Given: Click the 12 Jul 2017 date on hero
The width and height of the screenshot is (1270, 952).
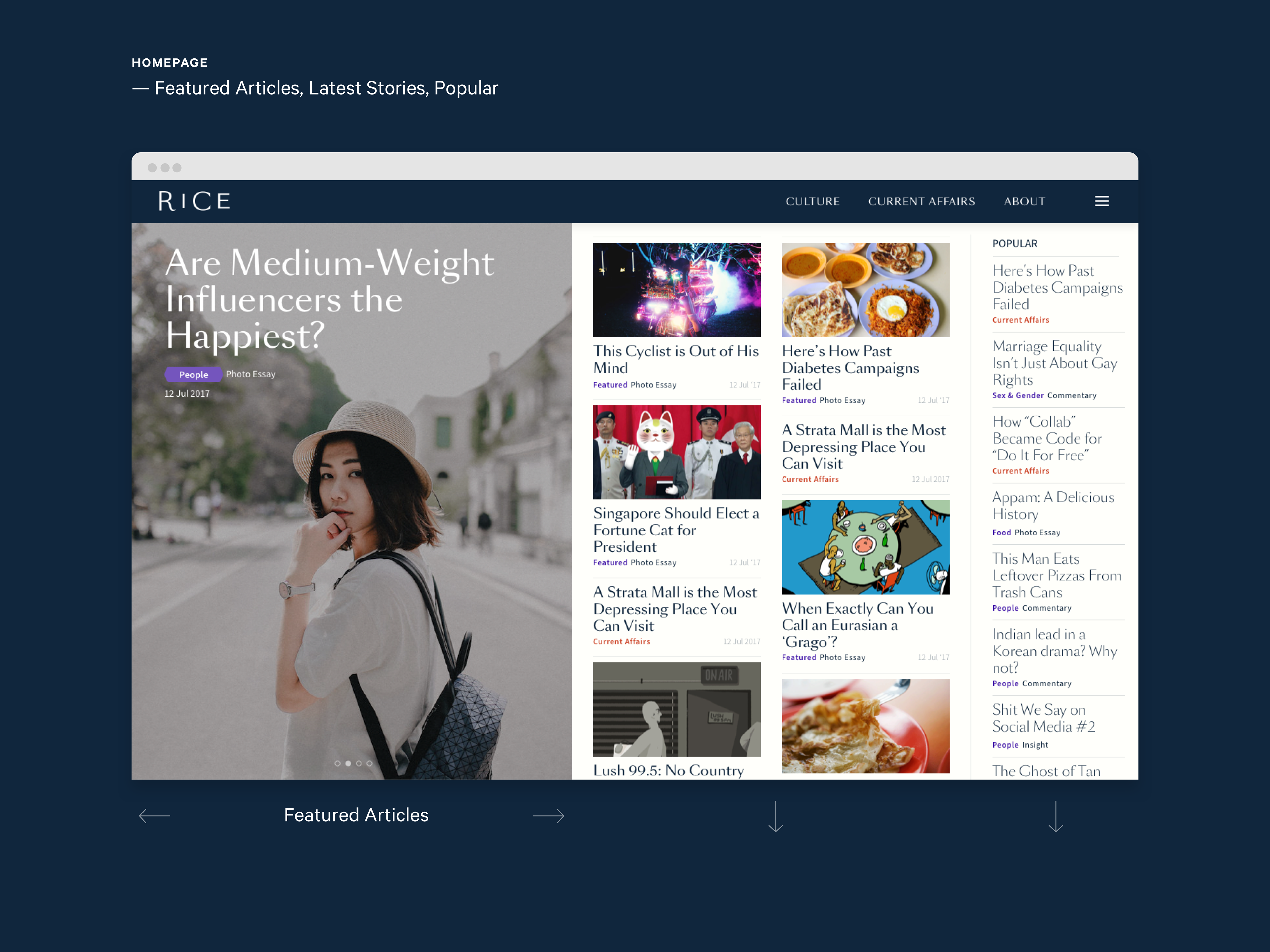Looking at the screenshot, I should (187, 394).
